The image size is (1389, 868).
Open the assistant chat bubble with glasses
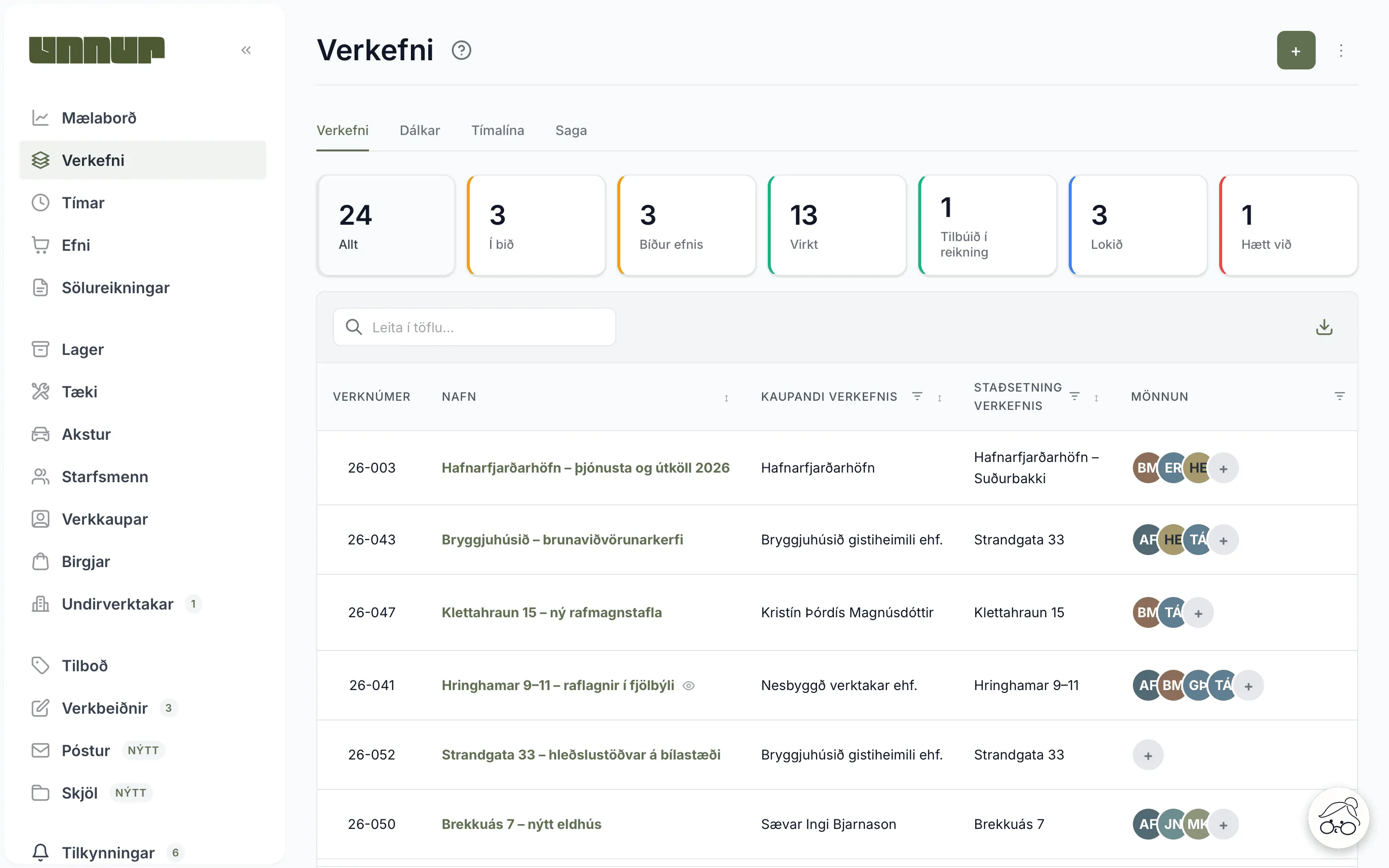1338,817
